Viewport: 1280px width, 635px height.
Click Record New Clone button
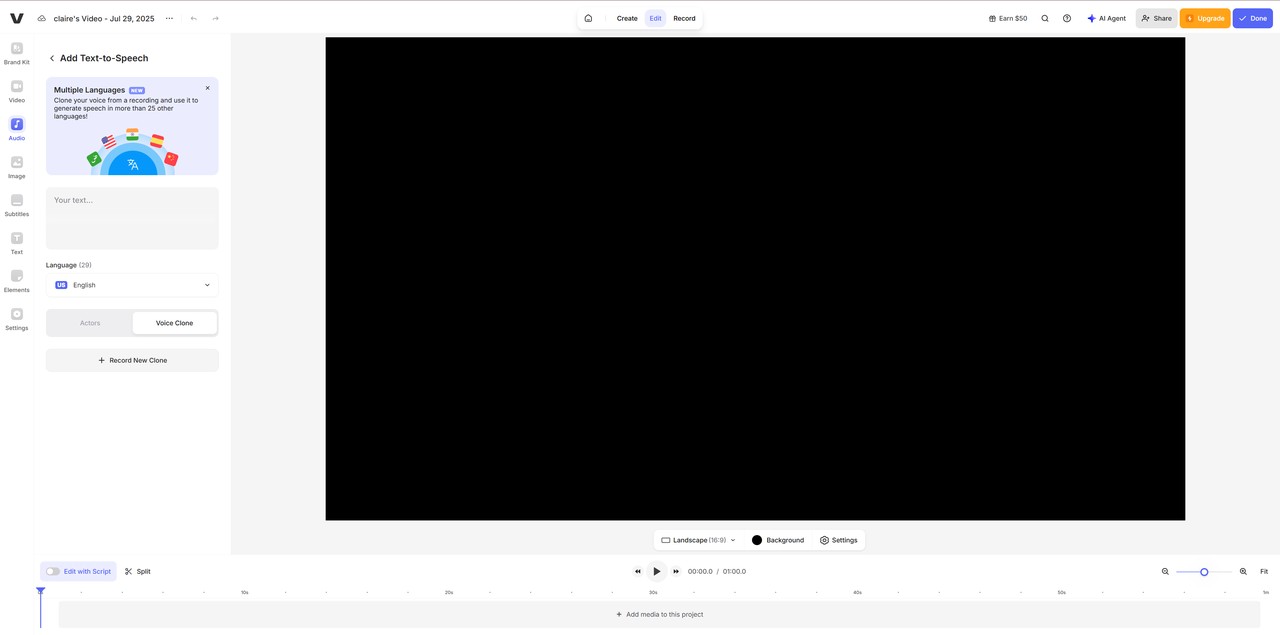132,360
